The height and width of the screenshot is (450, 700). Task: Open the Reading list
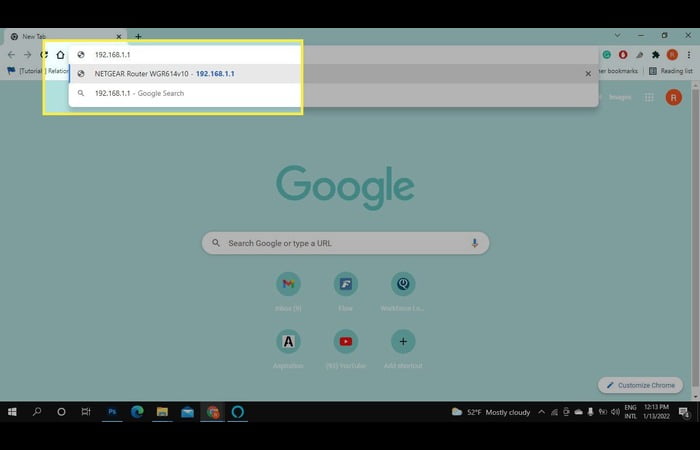(671, 71)
